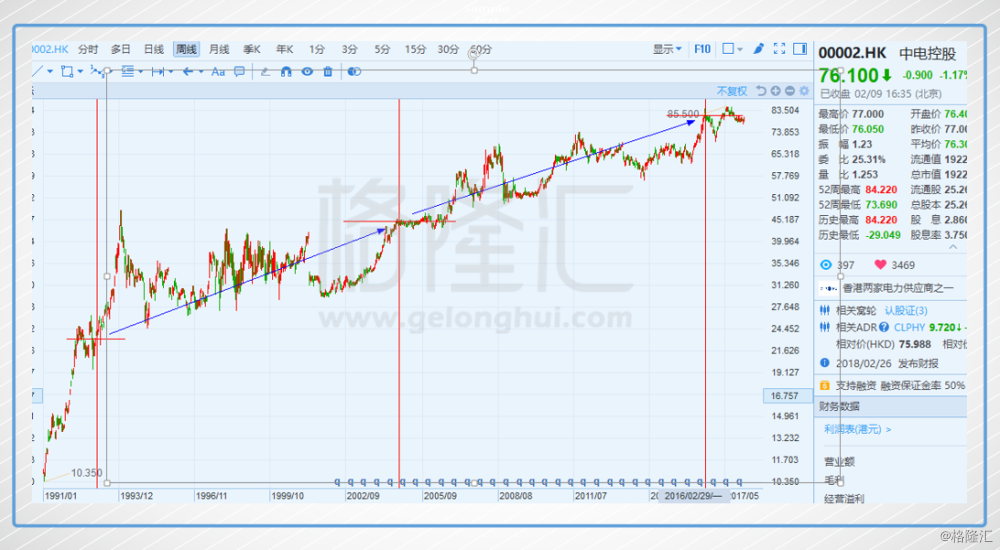Click the 香港两家电力供应商之一 description row

coord(892,288)
